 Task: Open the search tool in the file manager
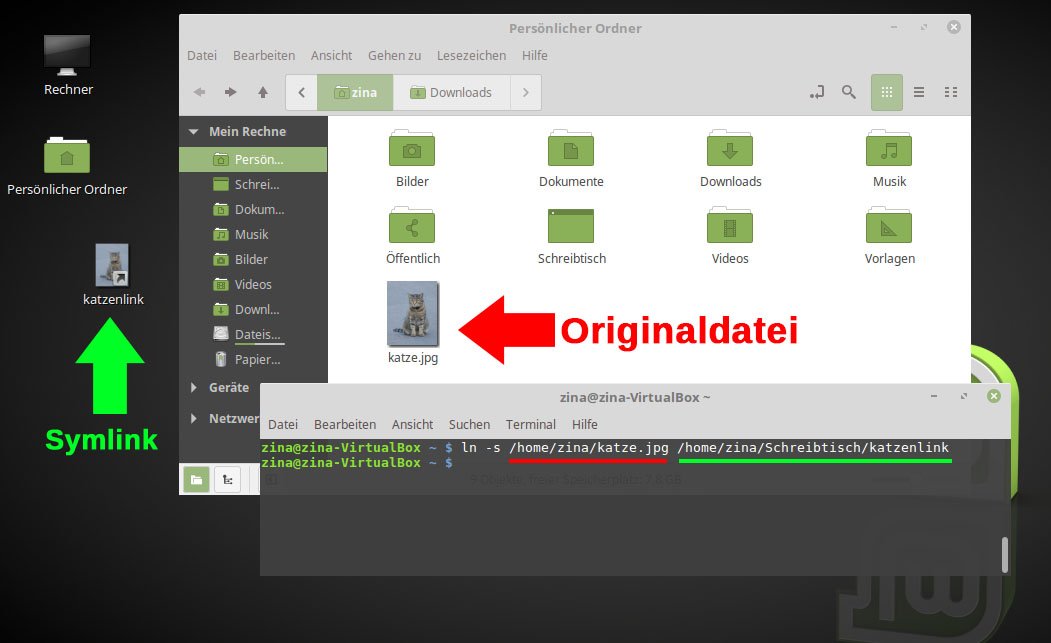coord(848,91)
